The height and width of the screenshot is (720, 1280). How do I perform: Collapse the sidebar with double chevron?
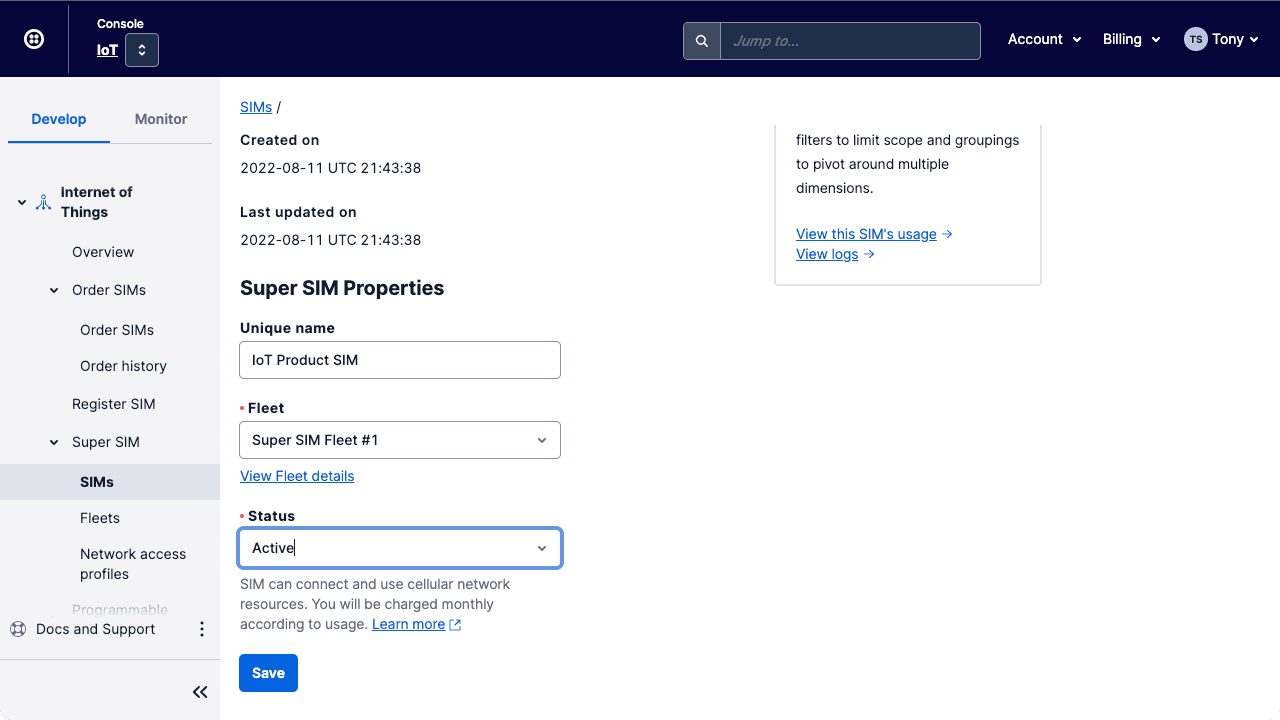pos(200,692)
